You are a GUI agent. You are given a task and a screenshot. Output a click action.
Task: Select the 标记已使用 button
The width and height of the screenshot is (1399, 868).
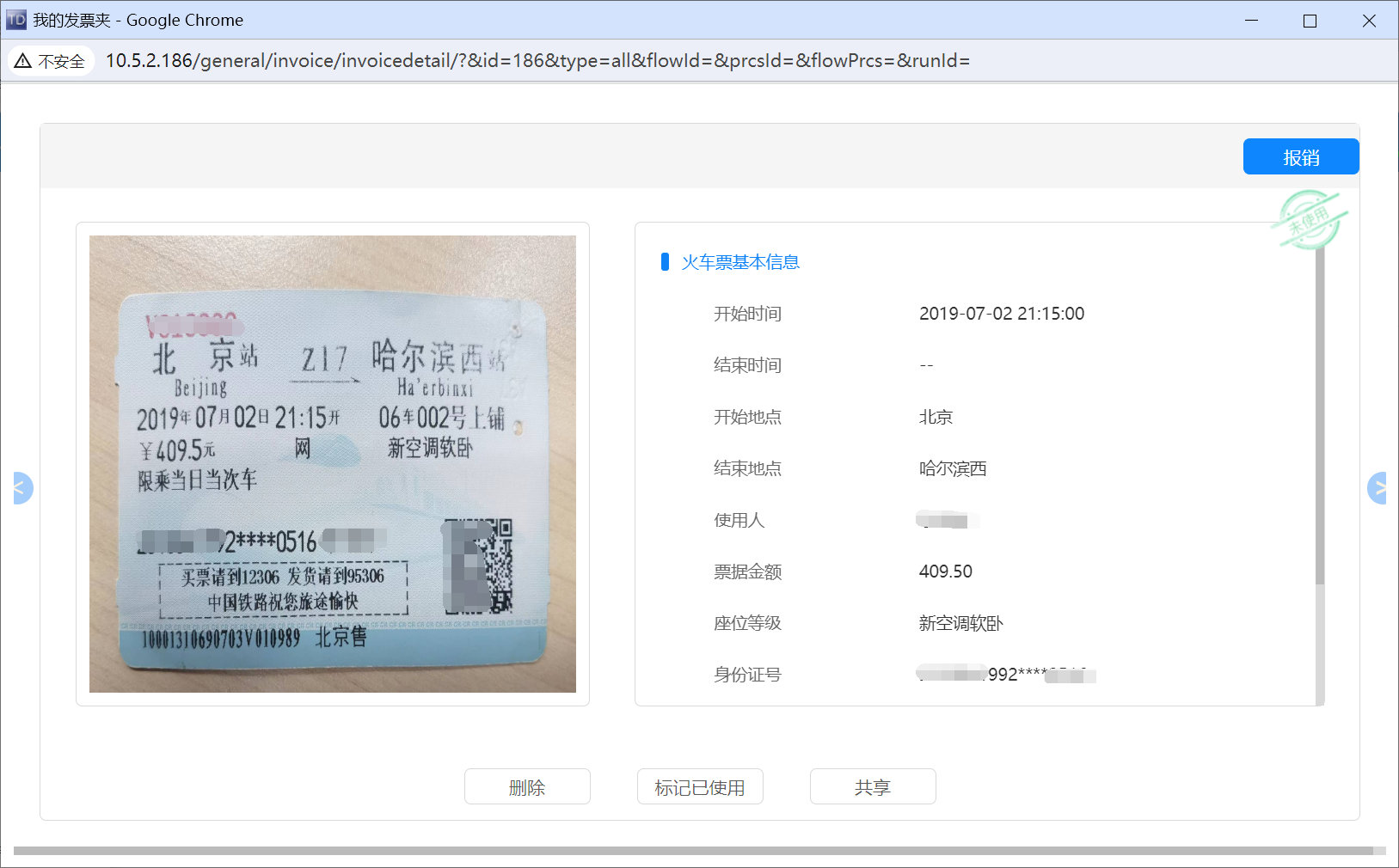700,787
